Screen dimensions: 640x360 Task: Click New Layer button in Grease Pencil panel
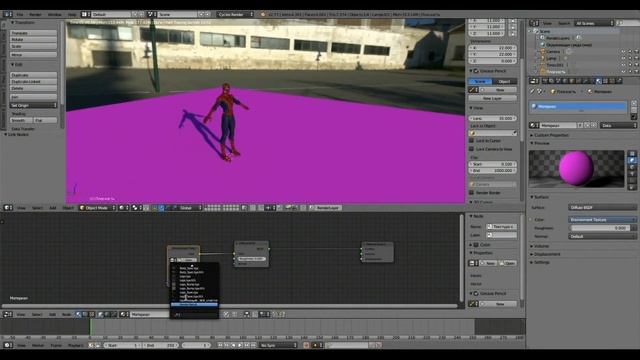point(492,98)
